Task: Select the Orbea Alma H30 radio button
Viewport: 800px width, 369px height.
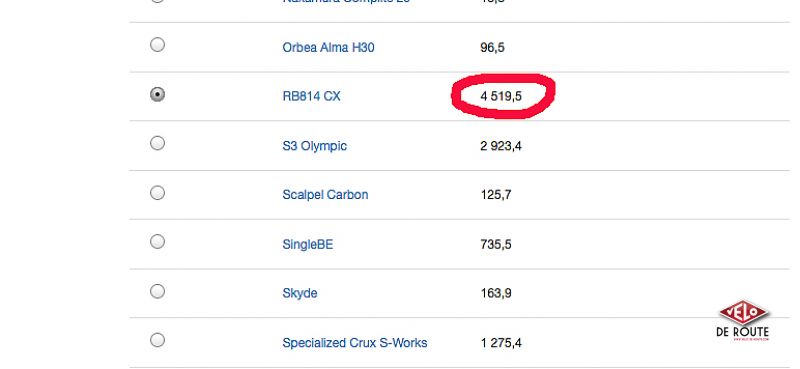Action: (157, 45)
